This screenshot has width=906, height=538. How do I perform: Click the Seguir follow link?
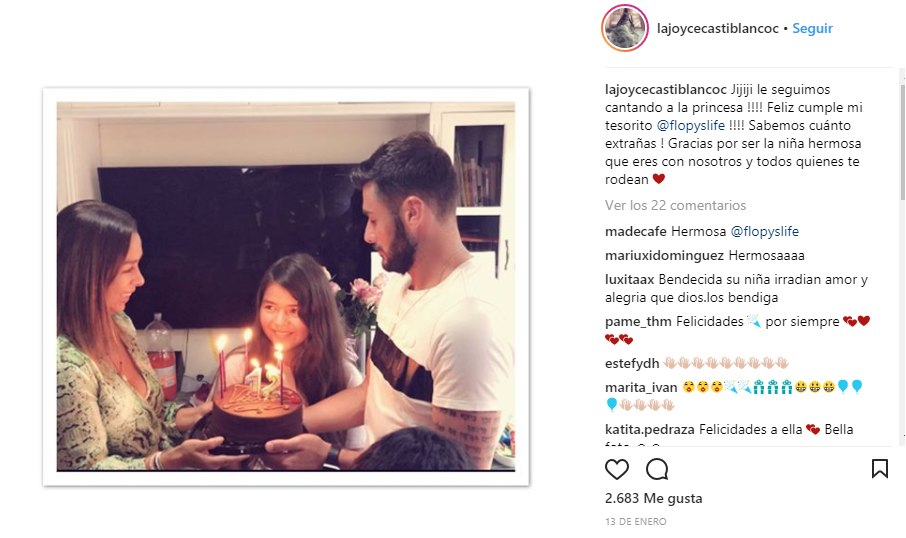pyautogui.click(x=812, y=28)
